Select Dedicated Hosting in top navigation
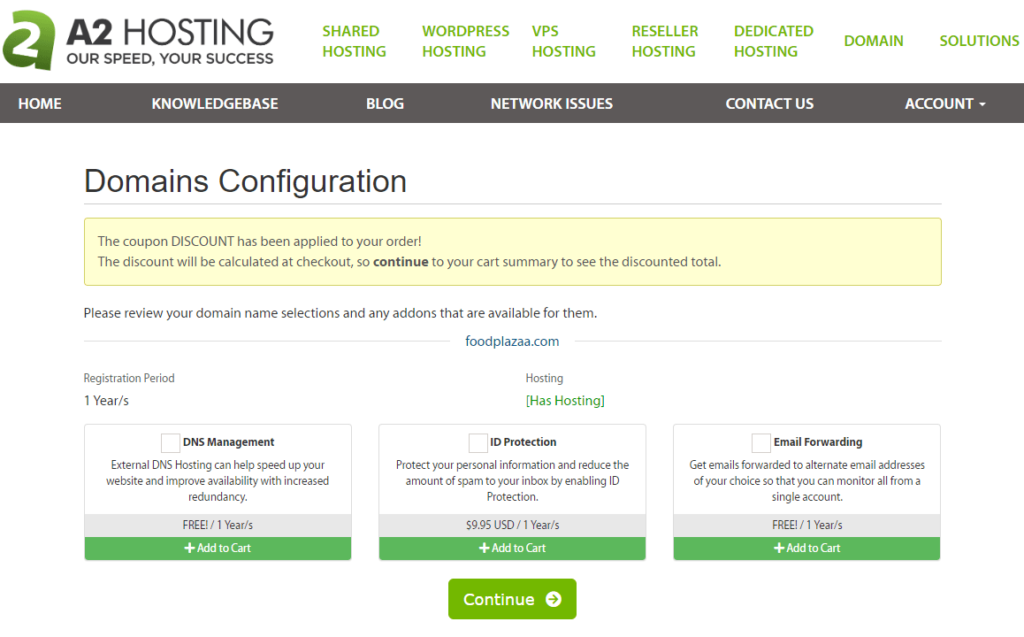The height and width of the screenshot is (637, 1024). pos(774,41)
